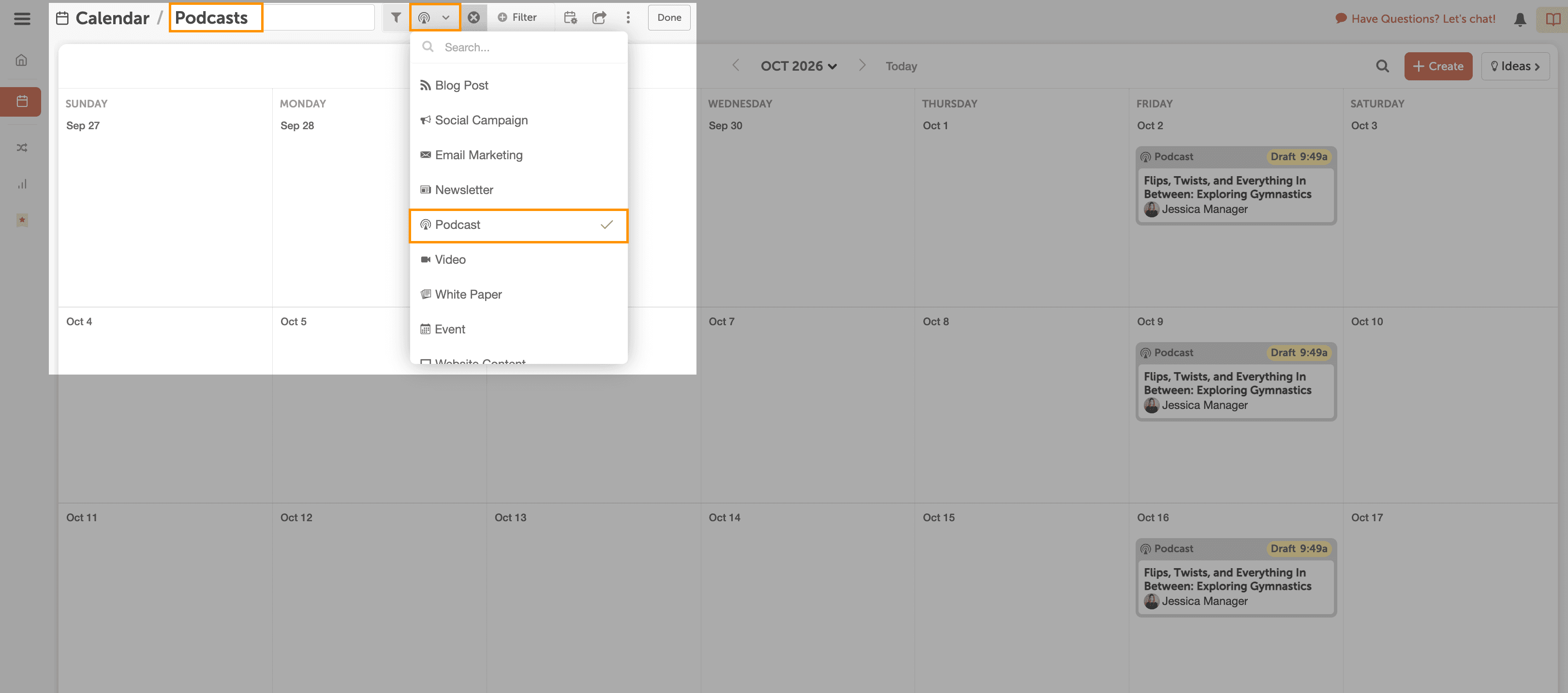1568x693 pixels.
Task: Open the shuffle icon in sidebar
Action: coord(22,148)
